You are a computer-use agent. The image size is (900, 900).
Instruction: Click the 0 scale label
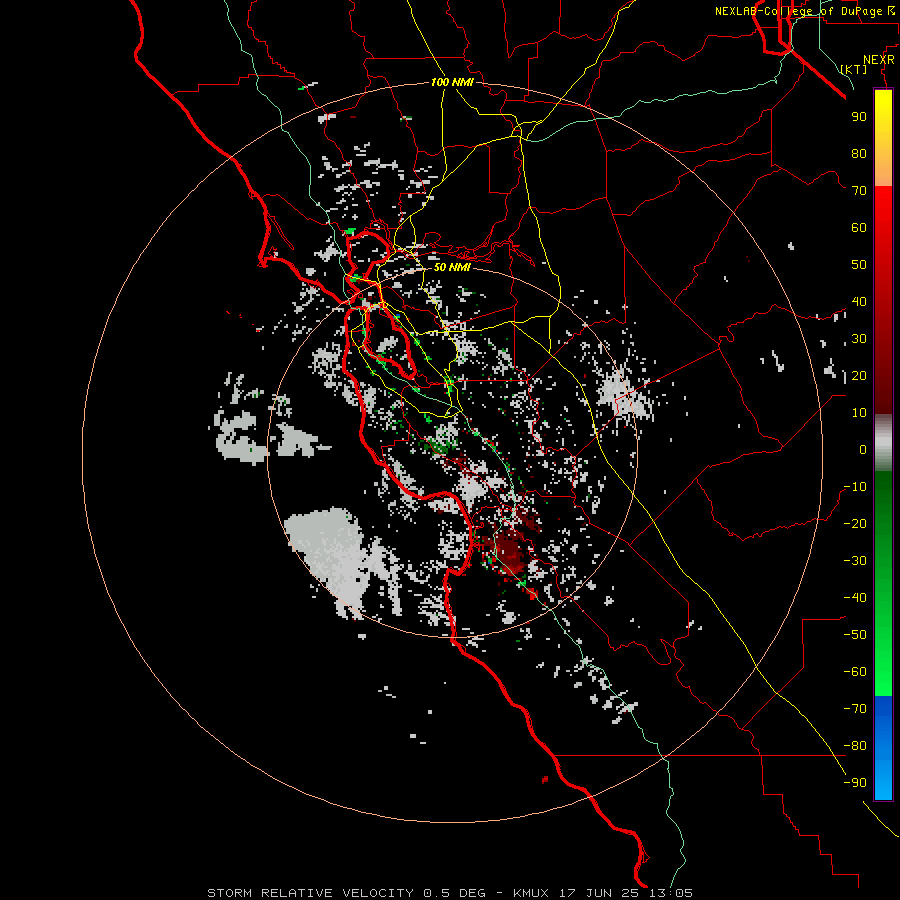(863, 450)
